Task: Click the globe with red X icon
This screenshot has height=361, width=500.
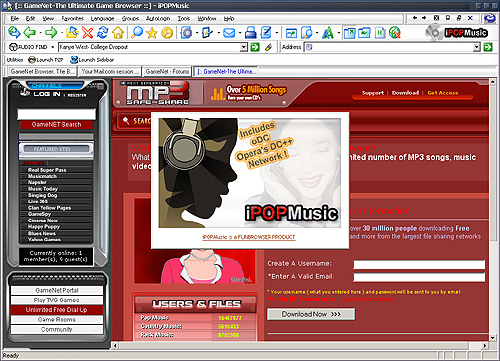Action: (x=395, y=33)
